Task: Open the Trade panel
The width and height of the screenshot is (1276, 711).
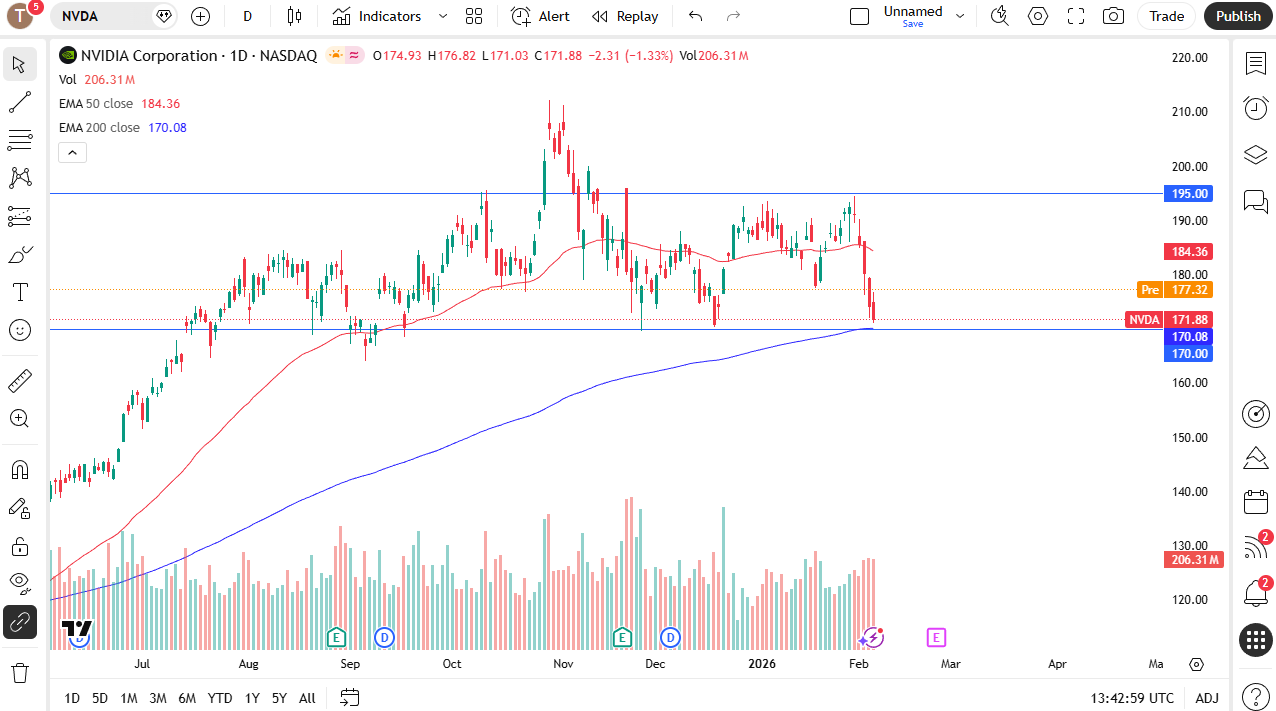Action: pyautogui.click(x=1166, y=16)
